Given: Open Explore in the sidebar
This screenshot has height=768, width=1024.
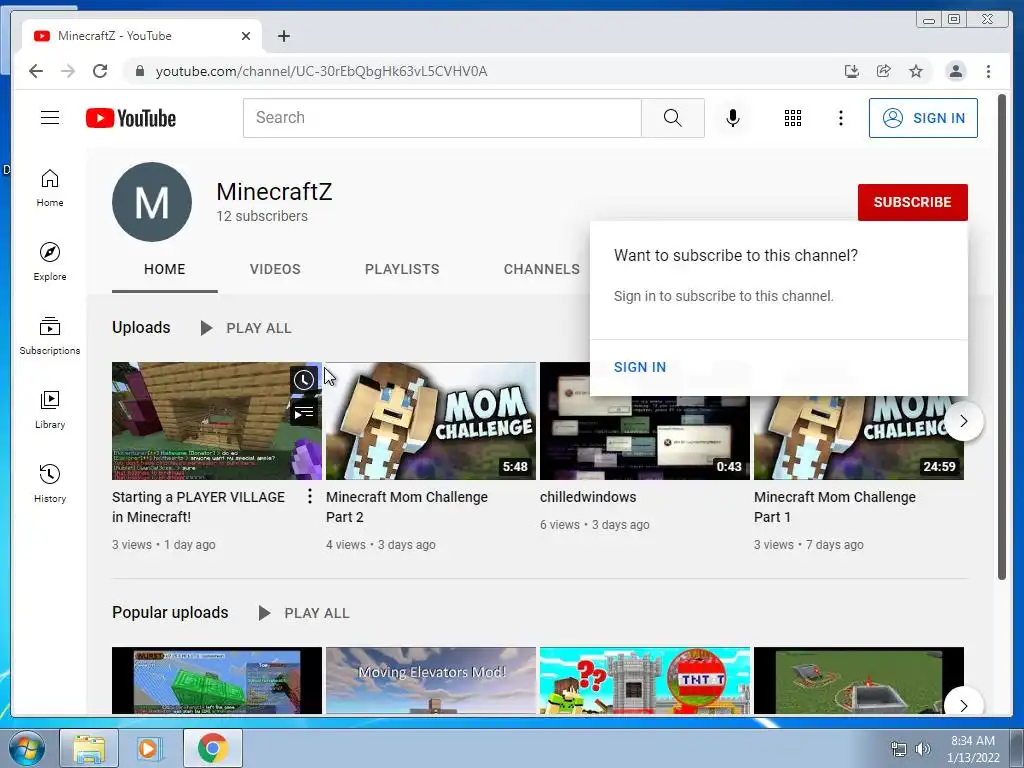Looking at the screenshot, I should click(x=50, y=261).
